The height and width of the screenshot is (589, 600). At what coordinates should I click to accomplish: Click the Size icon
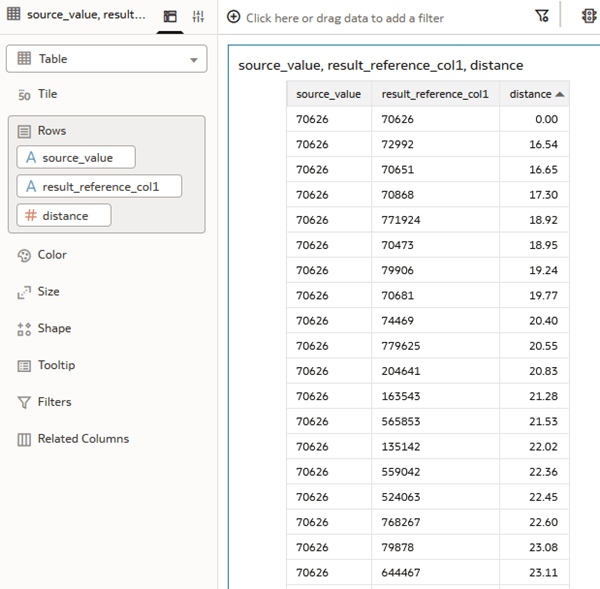24,292
